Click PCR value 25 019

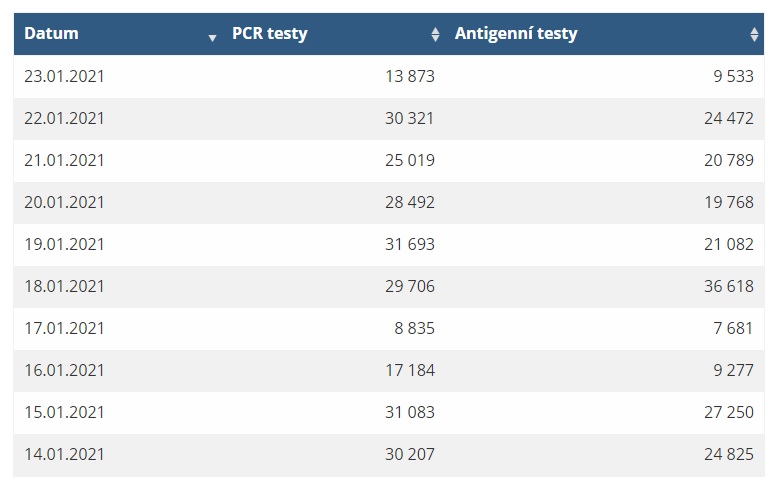point(410,160)
